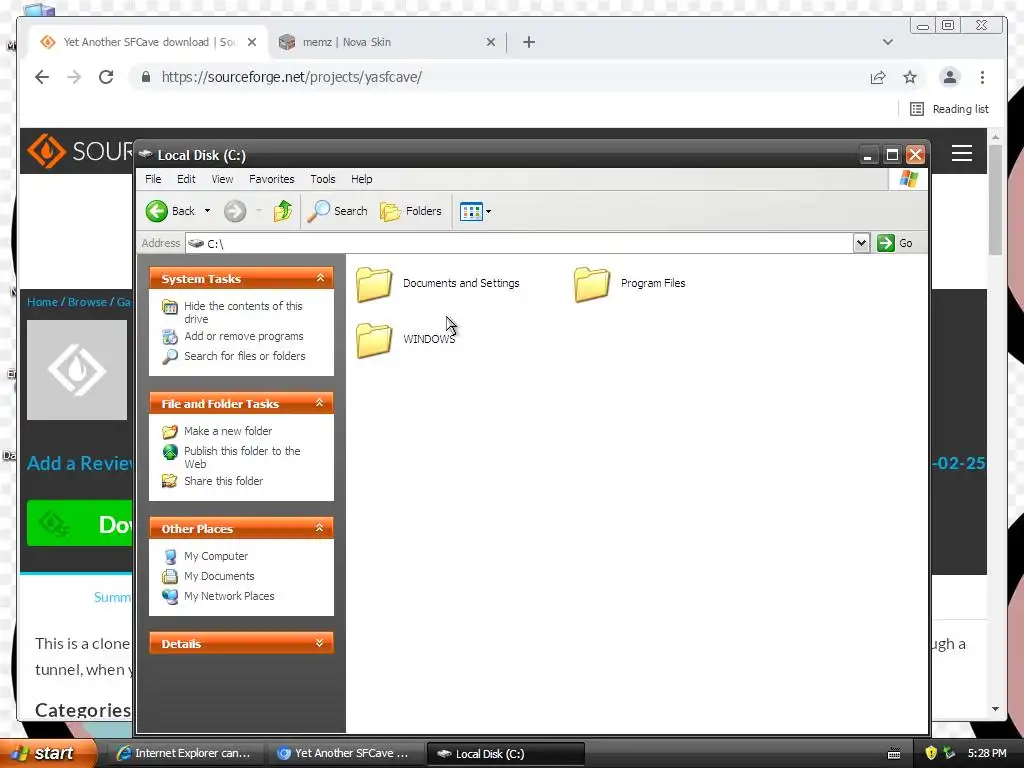Screen dimensions: 1024x768
Task: Select the Program Files folder icon
Action: tap(592, 284)
